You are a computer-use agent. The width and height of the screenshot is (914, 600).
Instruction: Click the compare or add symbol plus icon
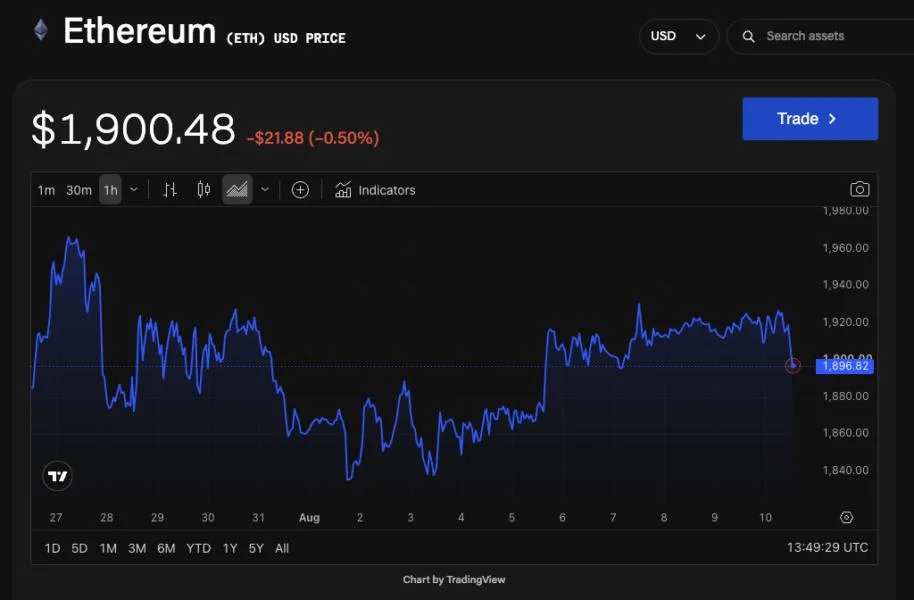tap(300, 190)
